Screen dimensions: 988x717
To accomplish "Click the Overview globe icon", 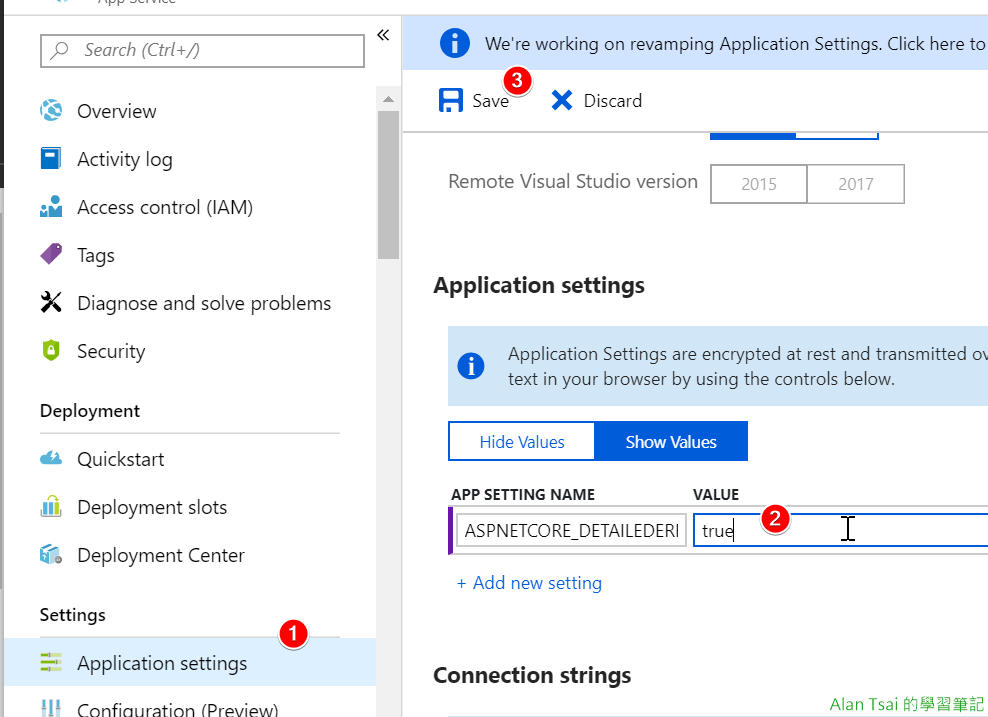I will coord(51,111).
